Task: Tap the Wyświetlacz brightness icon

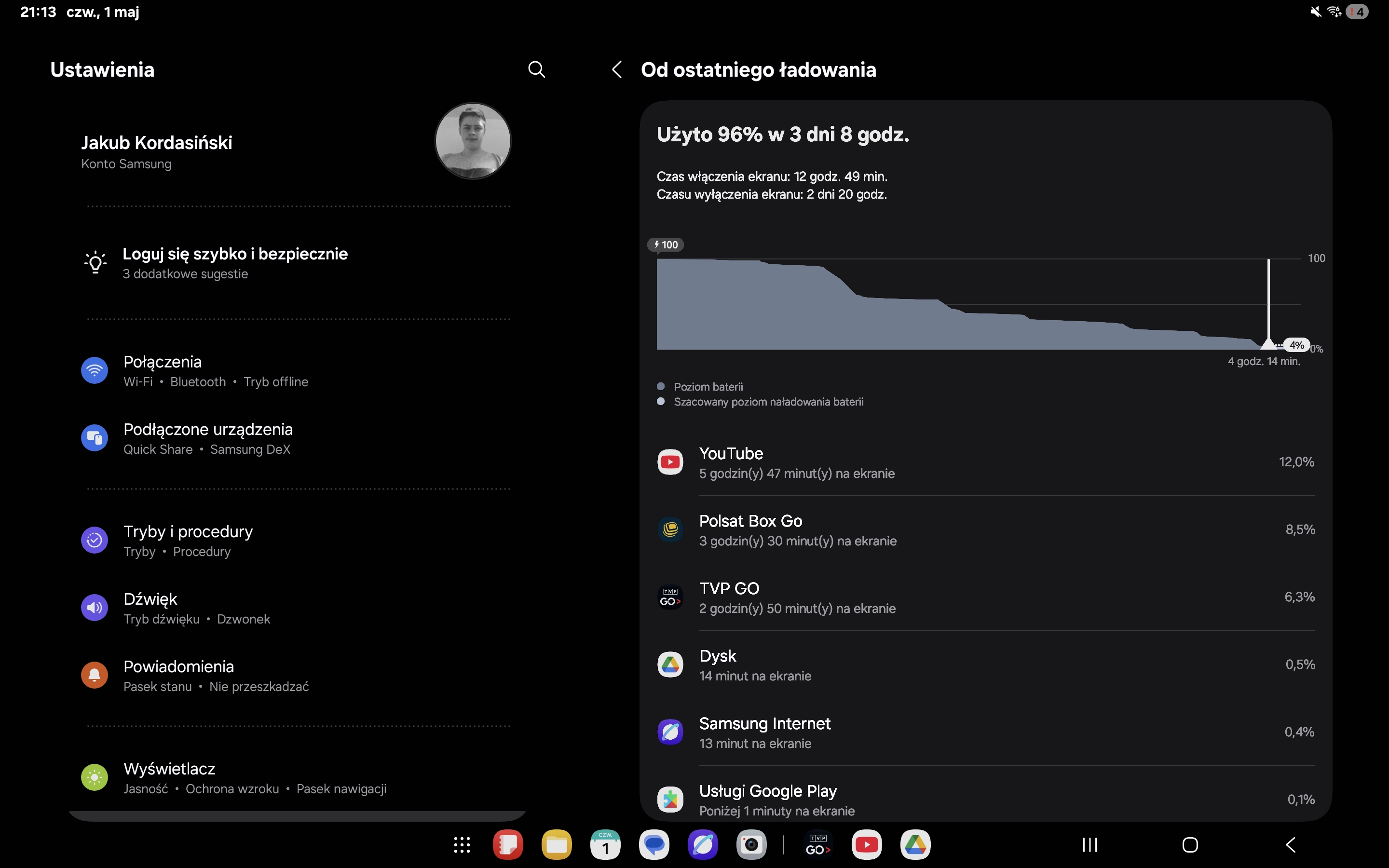Action: 95,777
